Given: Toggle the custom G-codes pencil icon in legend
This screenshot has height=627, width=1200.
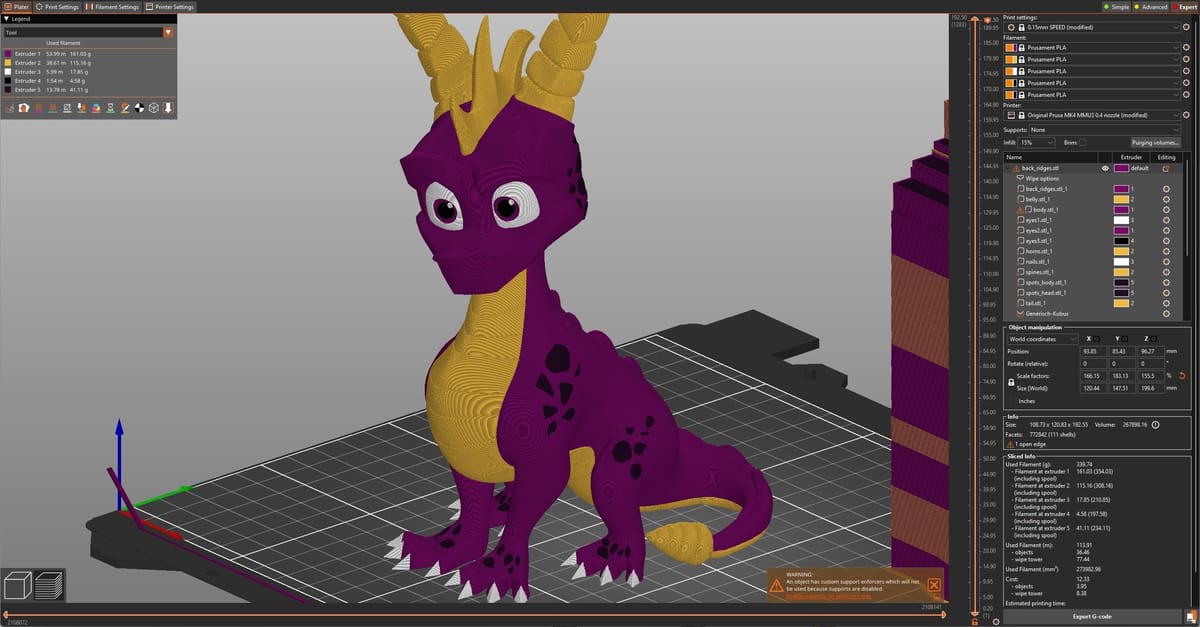Looking at the screenshot, I should coord(125,107).
